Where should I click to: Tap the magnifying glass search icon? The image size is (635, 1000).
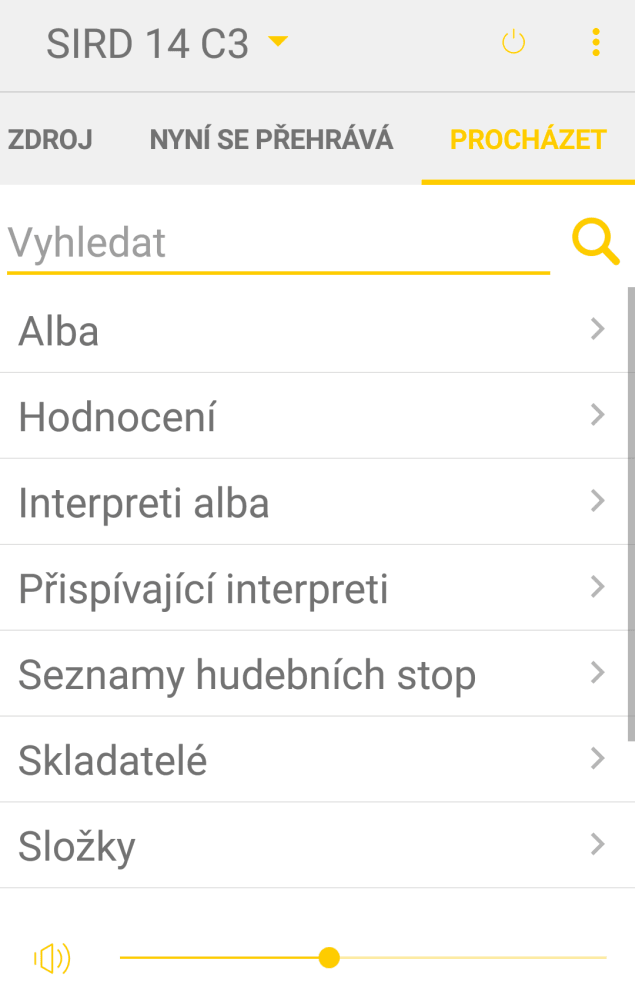pyautogui.click(x=595, y=243)
